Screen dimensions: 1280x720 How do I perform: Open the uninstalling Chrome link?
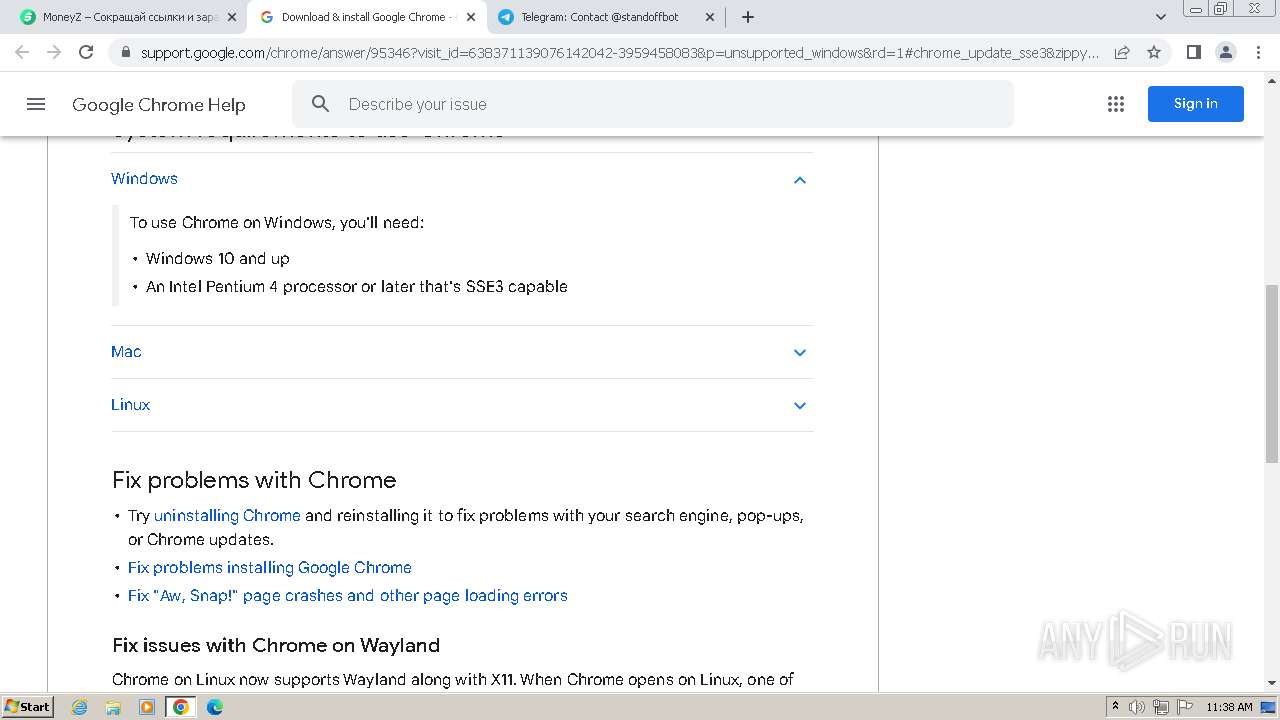227,516
